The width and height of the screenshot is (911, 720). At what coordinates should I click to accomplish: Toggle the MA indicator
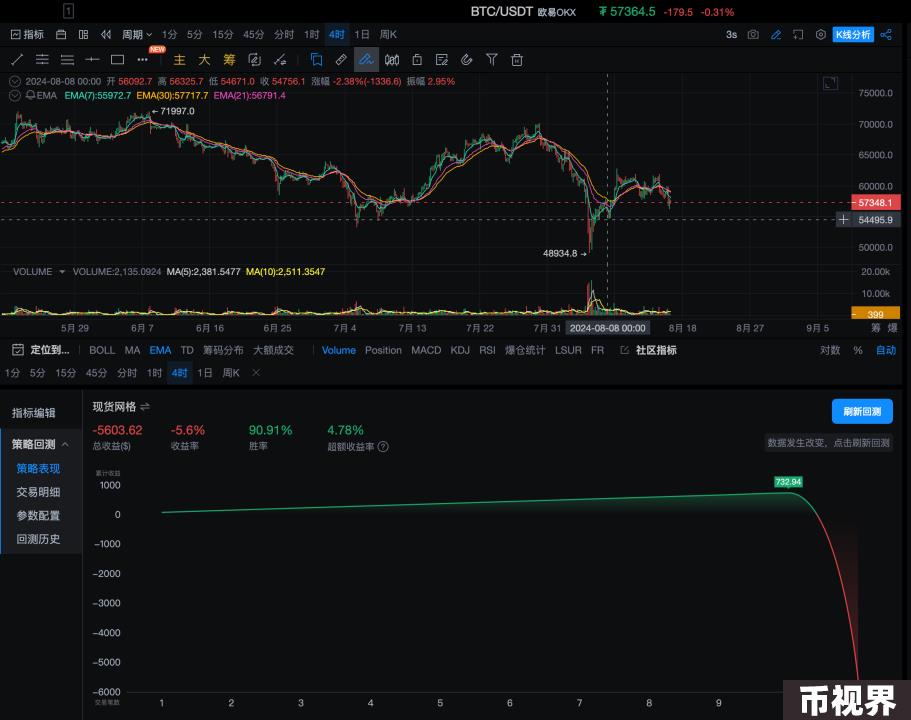pyautogui.click(x=132, y=350)
